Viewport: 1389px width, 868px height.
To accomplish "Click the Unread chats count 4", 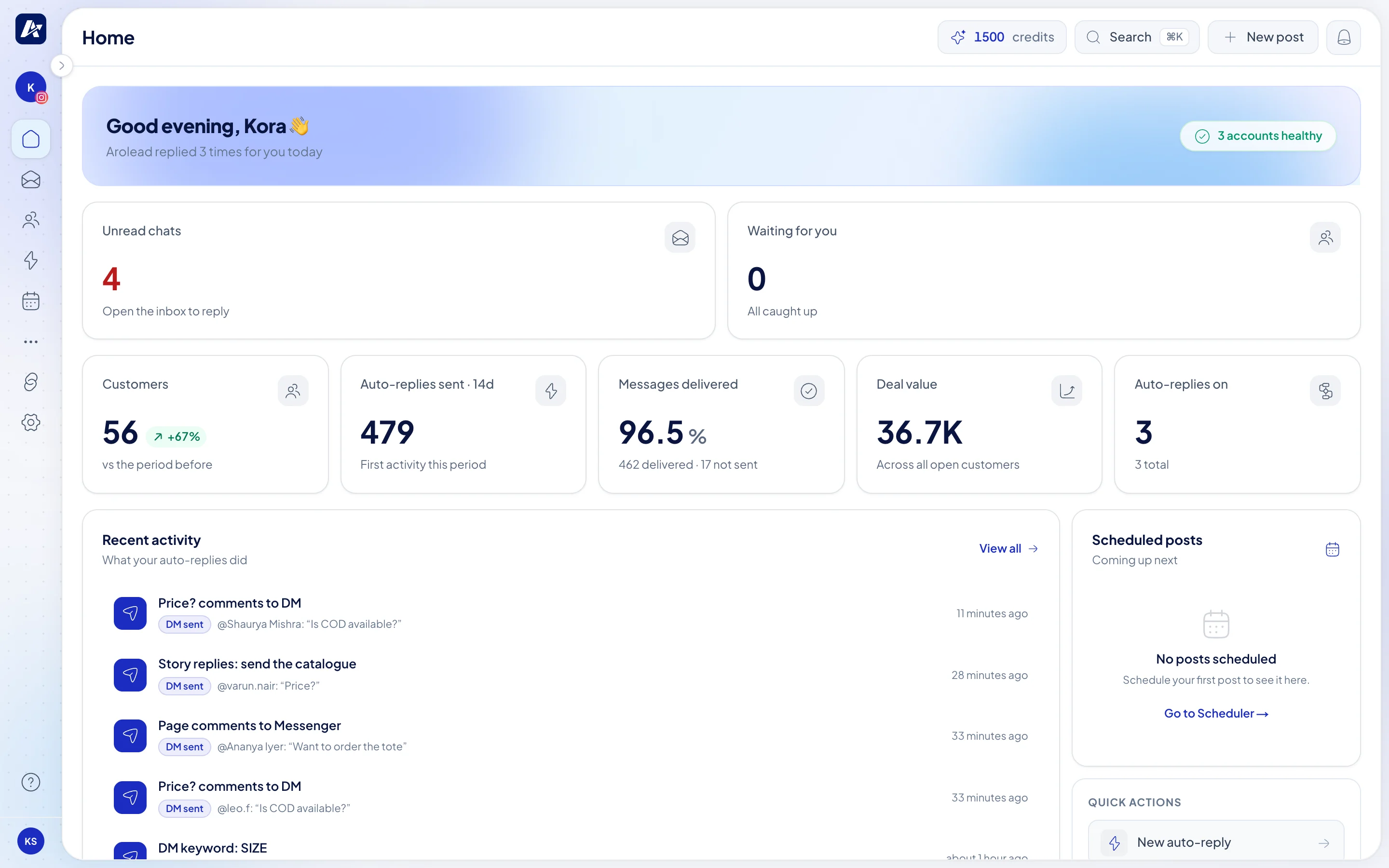I will point(111,280).
